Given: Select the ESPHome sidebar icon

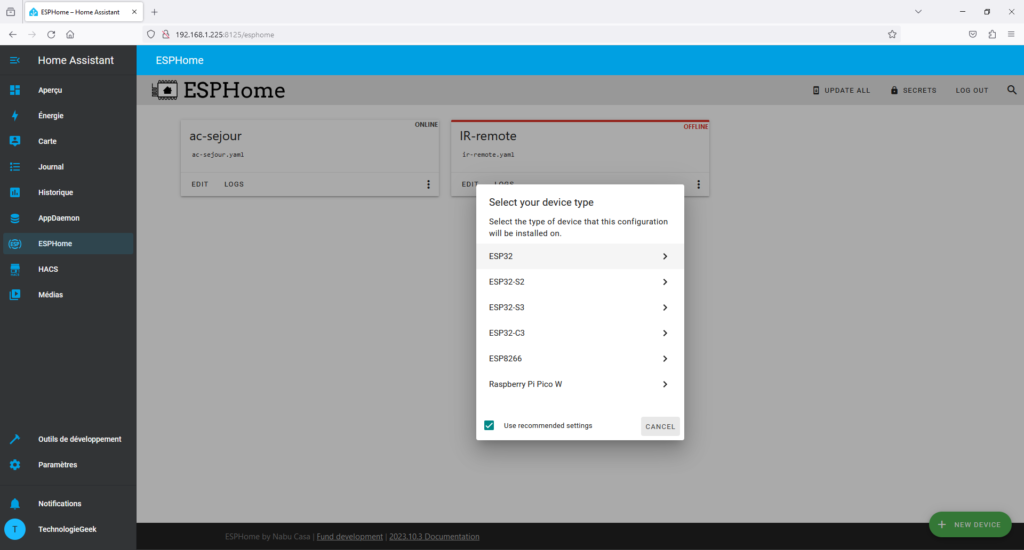Looking at the screenshot, I should pos(15,244).
